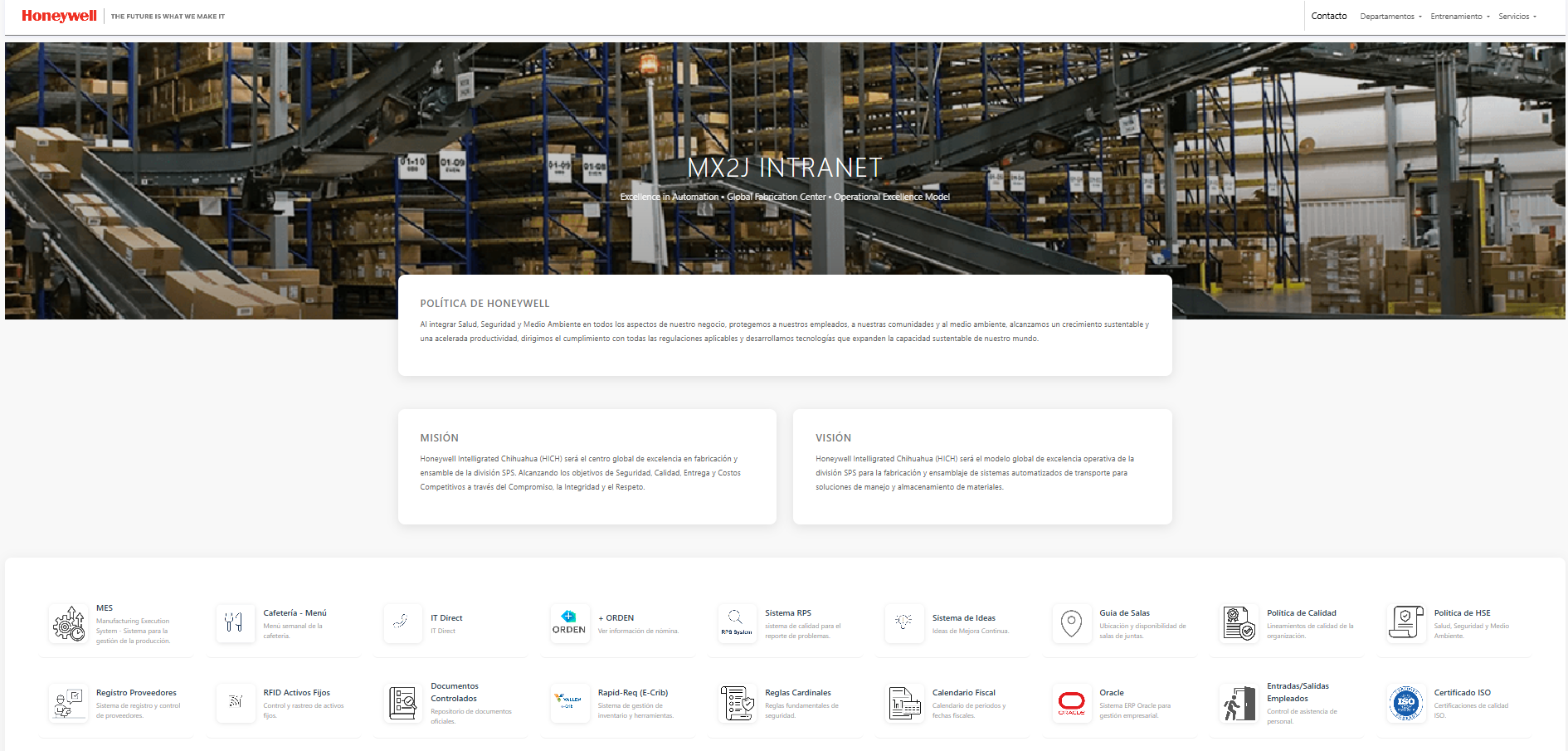Open the RFID Activos Fijos icon
This screenshot has width=1568, height=751.
pyautogui.click(x=235, y=703)
